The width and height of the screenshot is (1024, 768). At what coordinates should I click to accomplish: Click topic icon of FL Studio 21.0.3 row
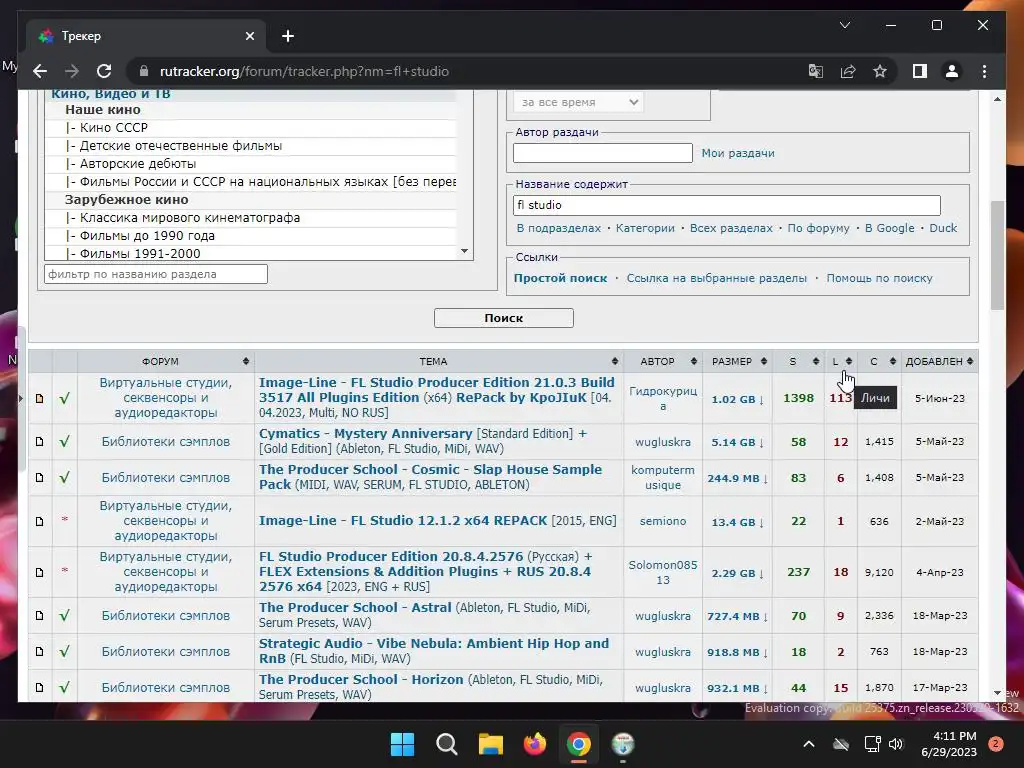(39, 398)
